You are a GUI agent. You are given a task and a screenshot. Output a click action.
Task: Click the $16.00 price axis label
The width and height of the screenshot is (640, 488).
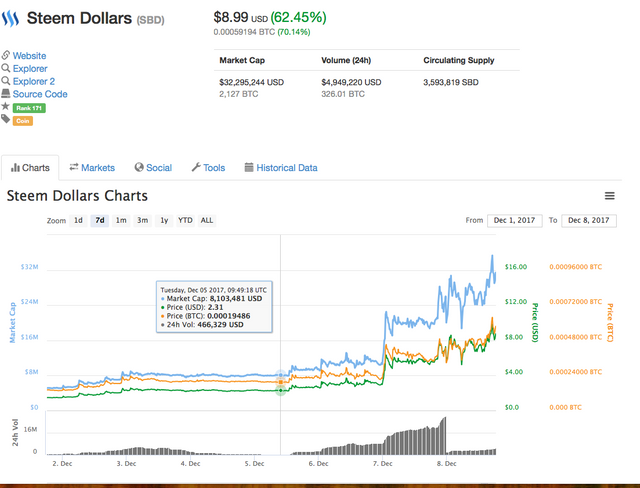(x=516, y=267)
